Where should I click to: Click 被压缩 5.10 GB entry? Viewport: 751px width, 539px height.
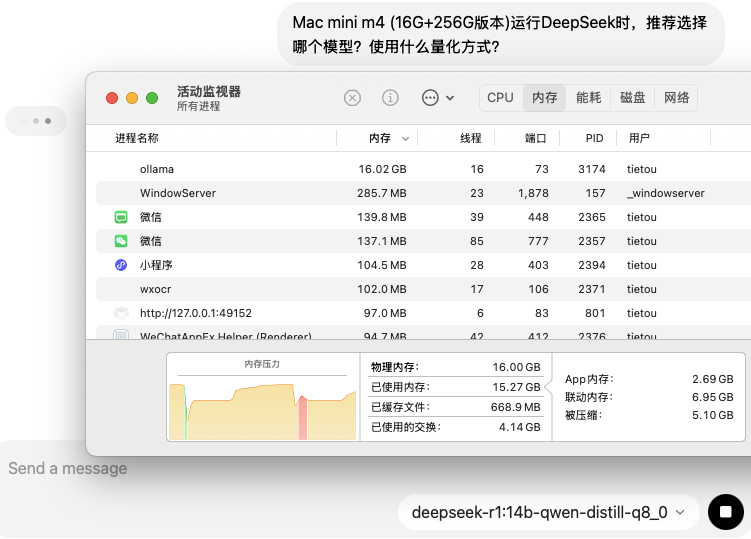click(649, 415)
